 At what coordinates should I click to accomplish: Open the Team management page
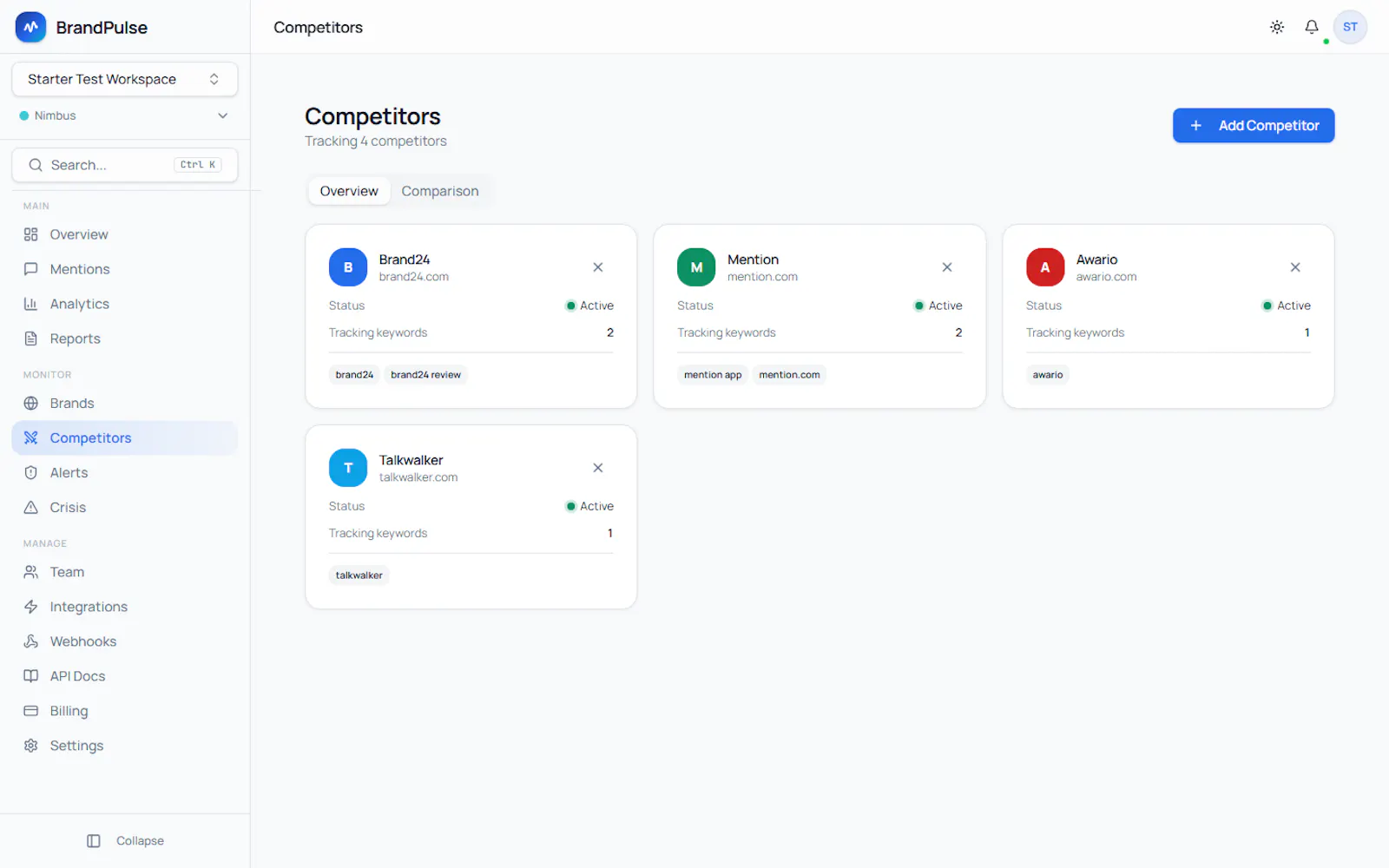tap(125, 572)
